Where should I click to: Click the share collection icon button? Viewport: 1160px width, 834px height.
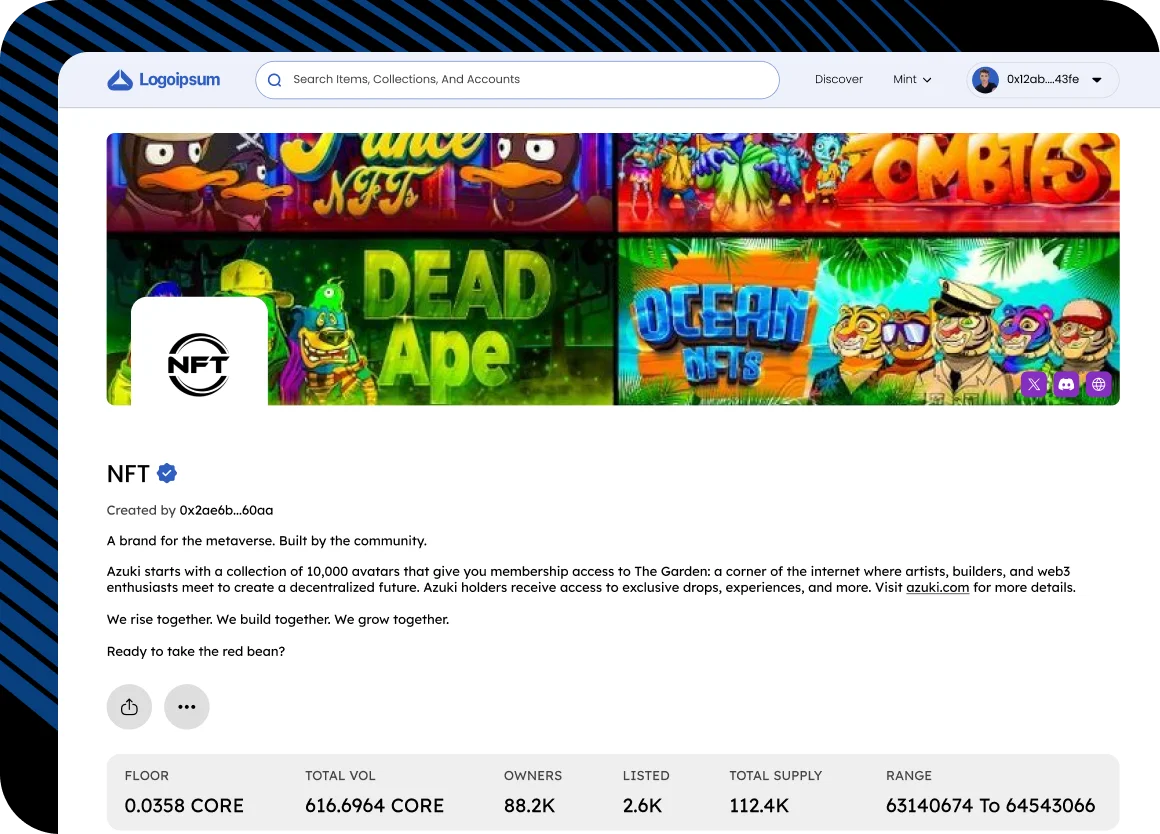click(129, 707)
